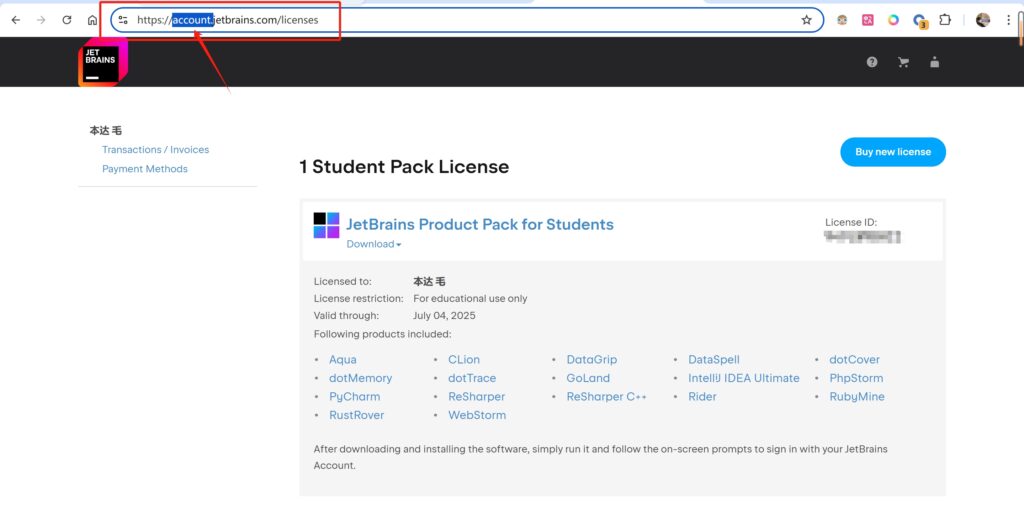
Task: Click the browser back arrow
Action: (15, 20)
